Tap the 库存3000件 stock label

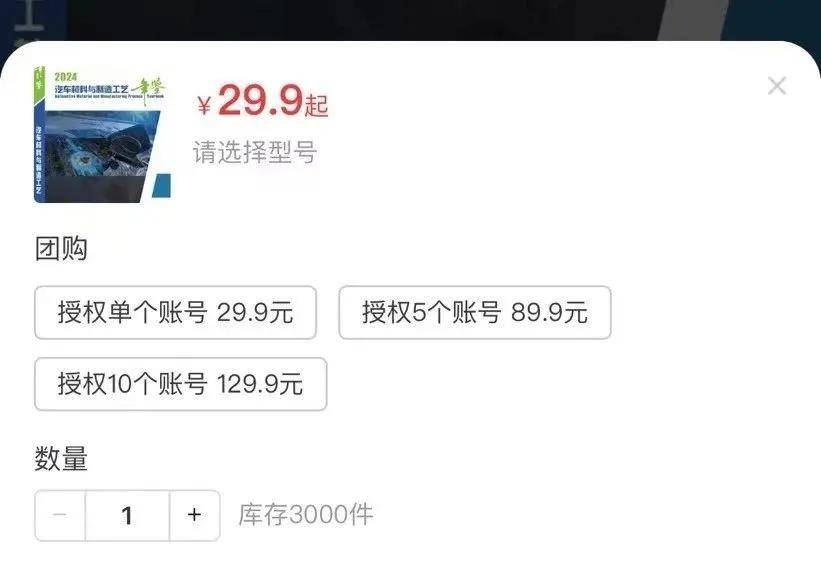coord(306,514)
